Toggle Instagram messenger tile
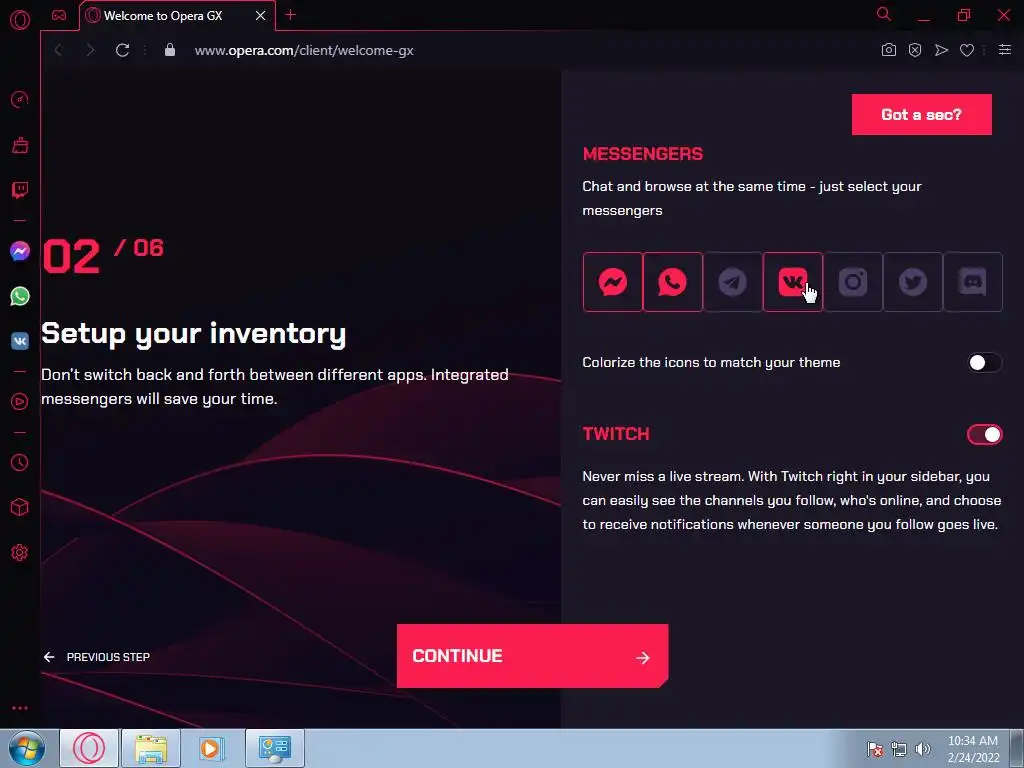 (x=853, y=282)
